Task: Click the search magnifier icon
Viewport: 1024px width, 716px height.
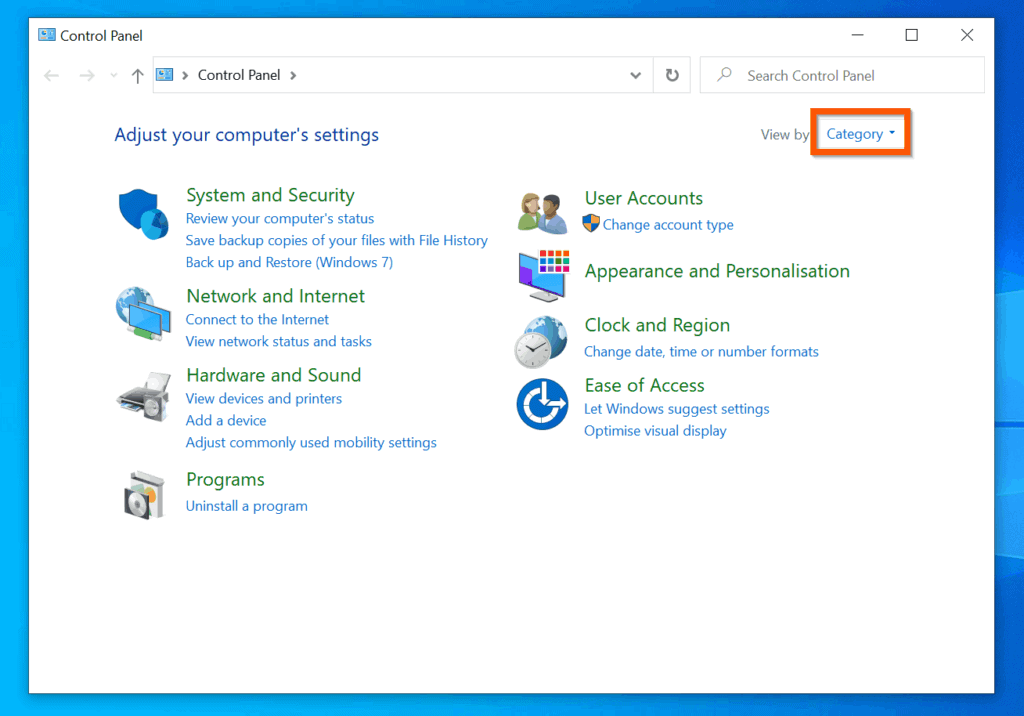Action: [x=724, y=74]
